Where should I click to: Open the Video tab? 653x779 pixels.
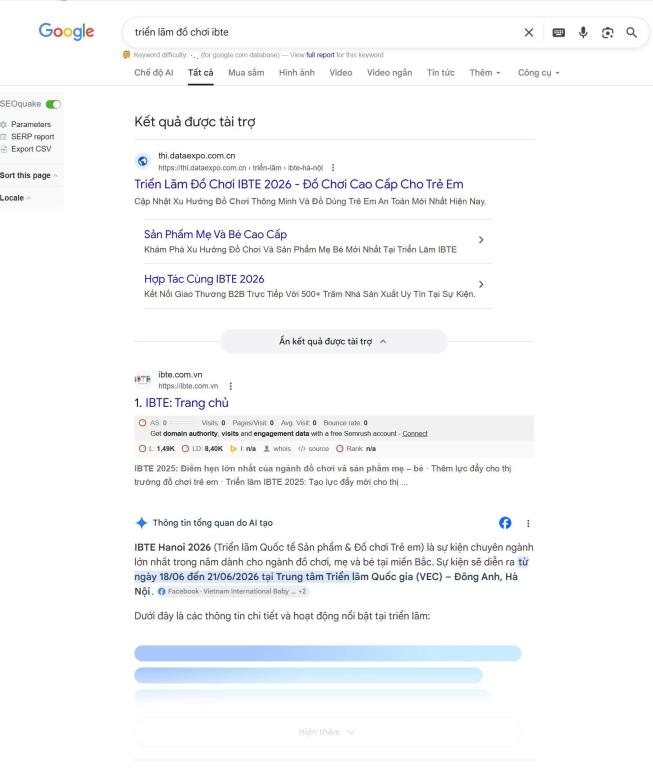tap(340, 73)
